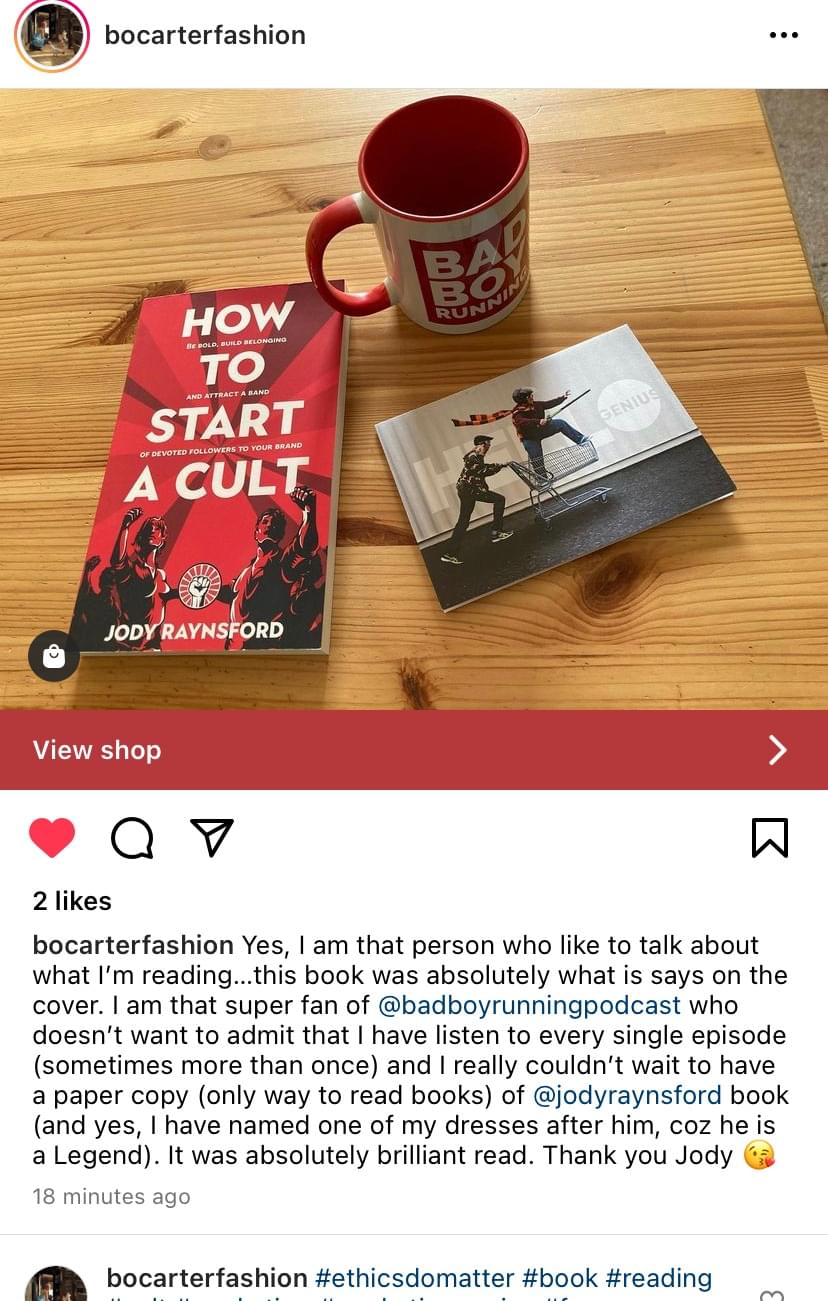Tap the shopping bag icon on photo
The width and height of the screenshot is (828, 1301).
coord(54,656)
